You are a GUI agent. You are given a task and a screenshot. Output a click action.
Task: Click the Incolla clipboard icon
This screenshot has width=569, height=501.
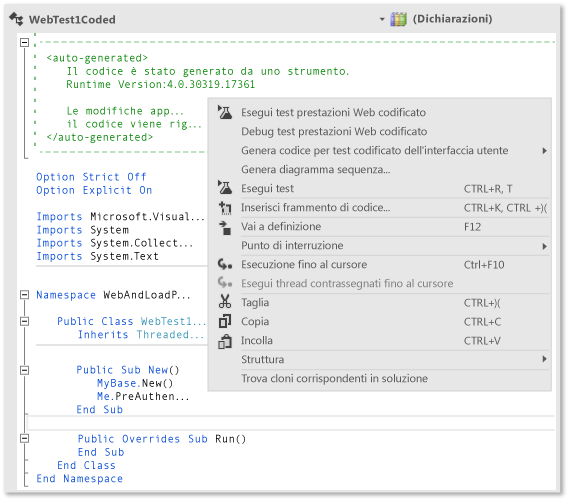click(x=225, y=341)
